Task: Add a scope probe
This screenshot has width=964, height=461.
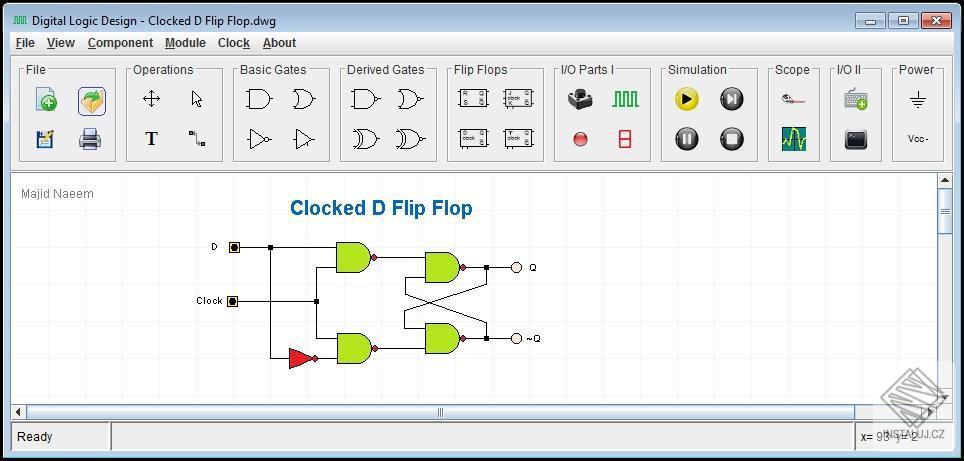Action: coord(794,99)
